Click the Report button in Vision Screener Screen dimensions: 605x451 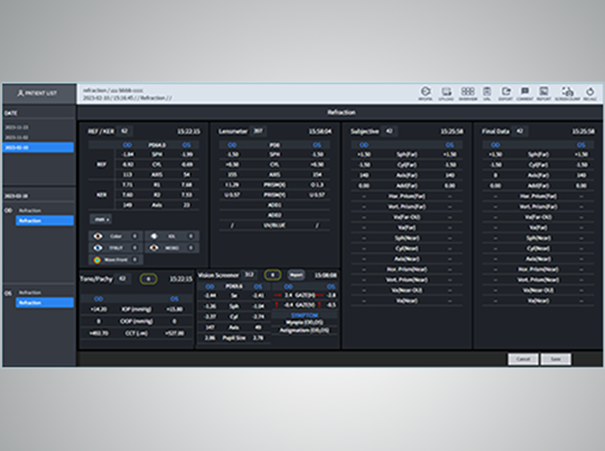coord(296,275)
